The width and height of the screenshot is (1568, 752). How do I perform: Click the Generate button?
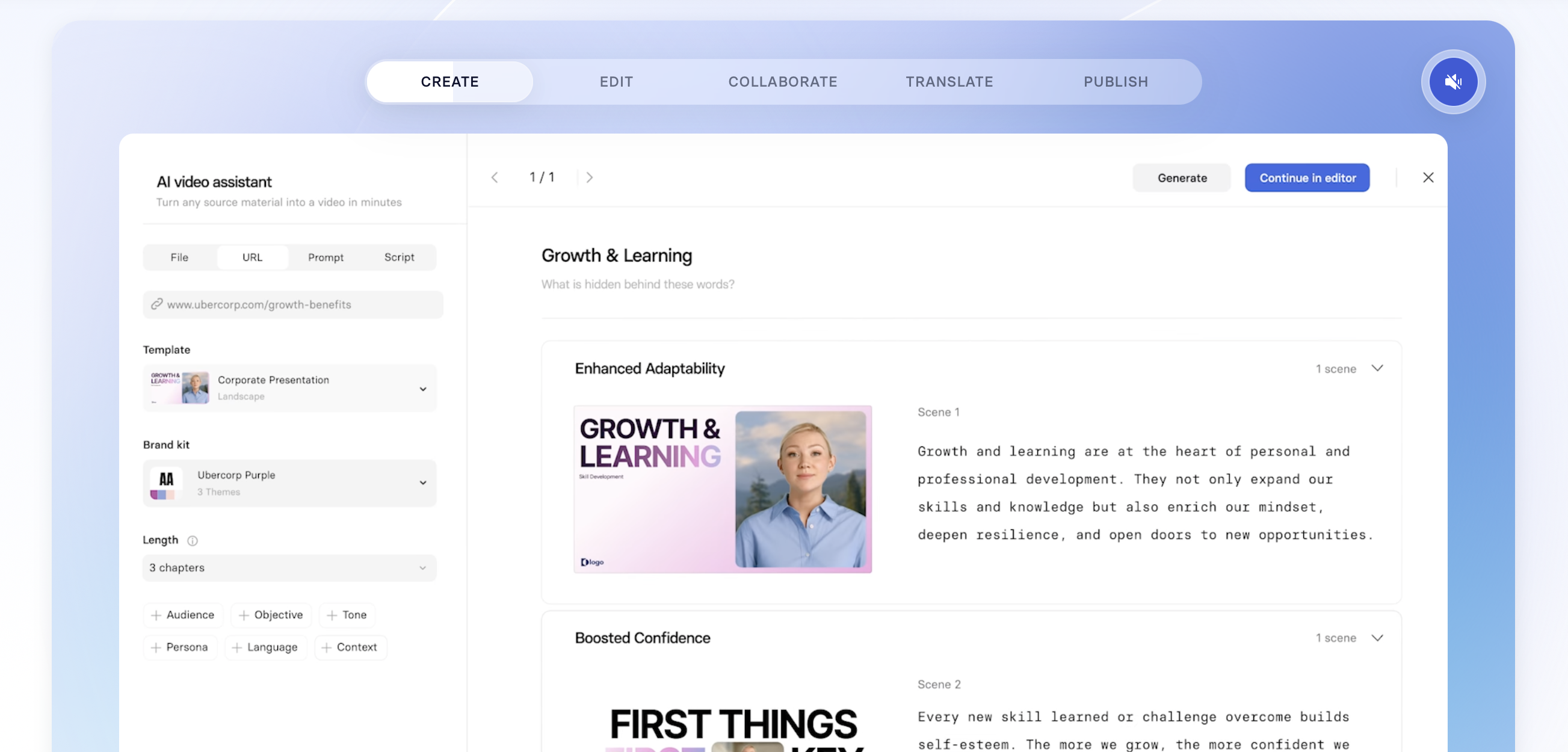point(1182,177)
